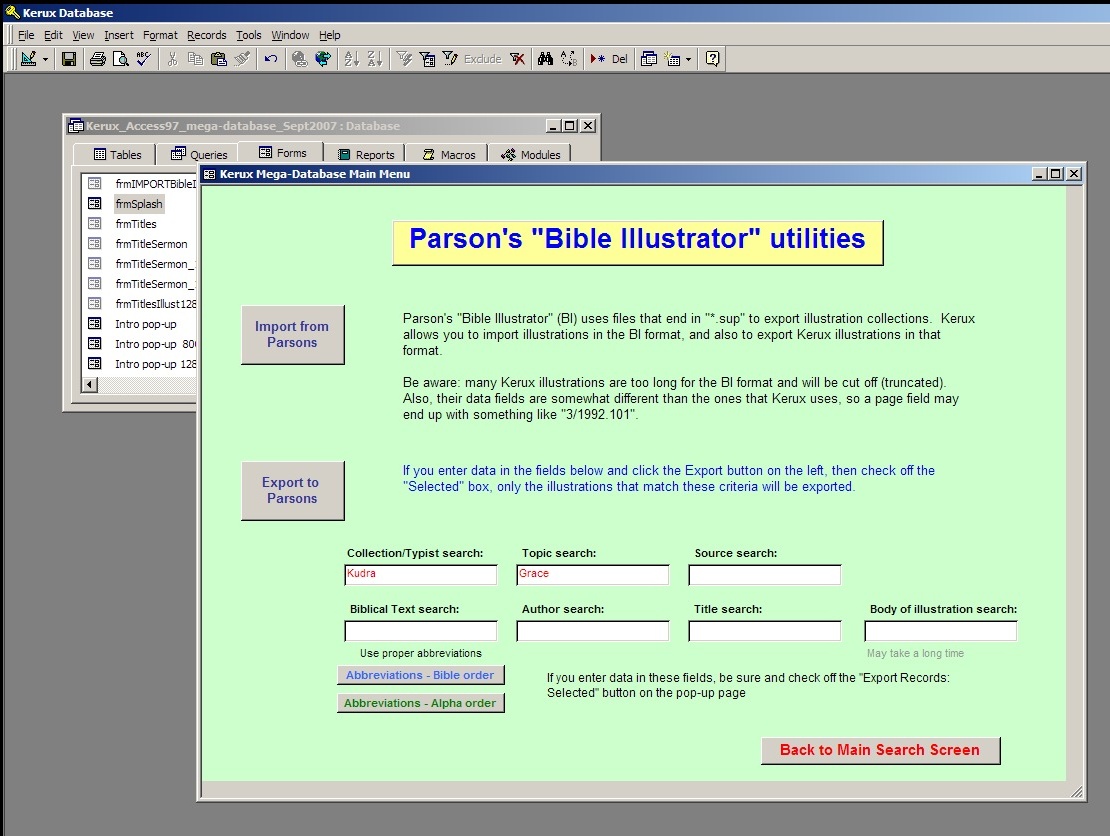Screen dimensions: 1110x836
Task: Open the View menu
Action: (83, 35)
